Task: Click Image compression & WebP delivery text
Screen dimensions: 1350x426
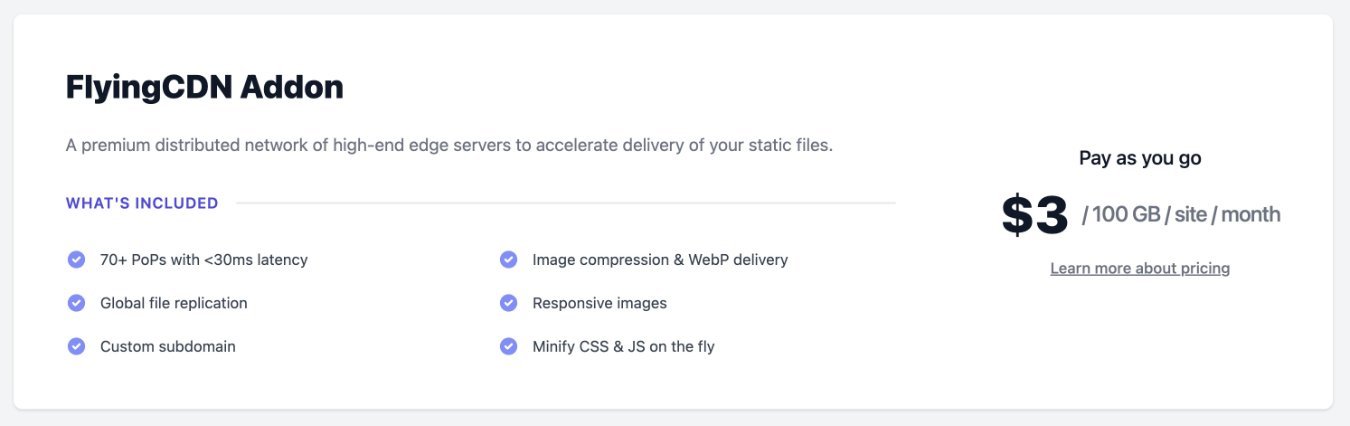Action: (x=660, y=260)
